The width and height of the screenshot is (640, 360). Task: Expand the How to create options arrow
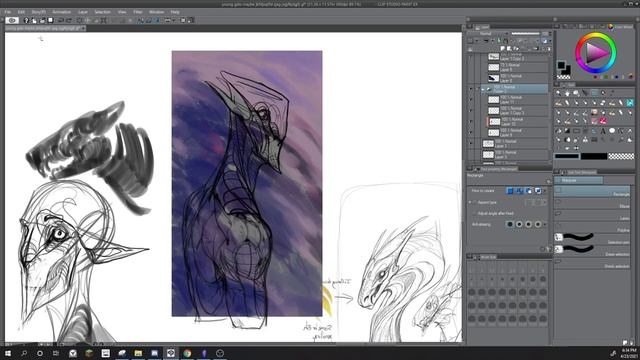[x=544, y=191]
